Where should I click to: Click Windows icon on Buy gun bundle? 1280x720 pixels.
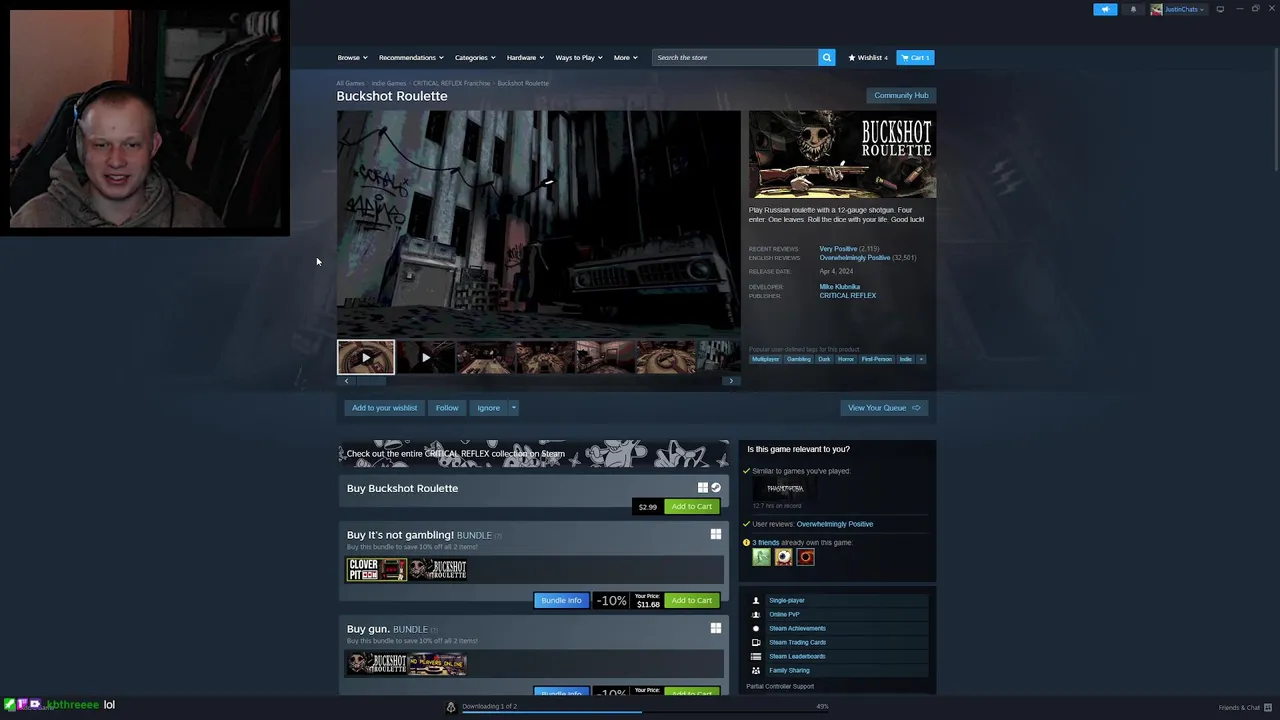point(716,628)
